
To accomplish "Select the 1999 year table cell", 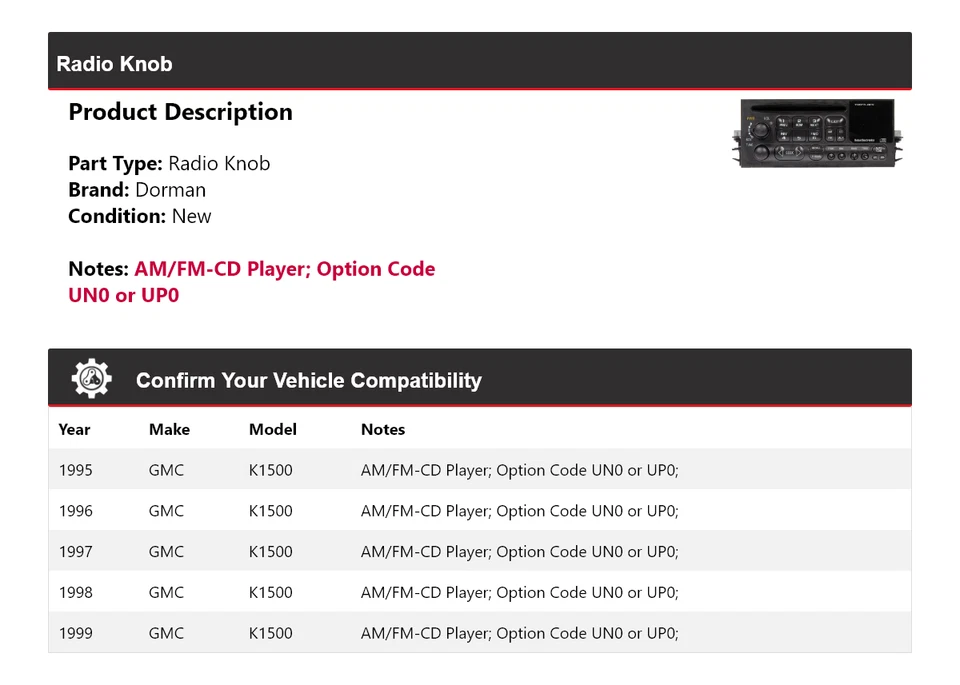I will pos(75,633).
